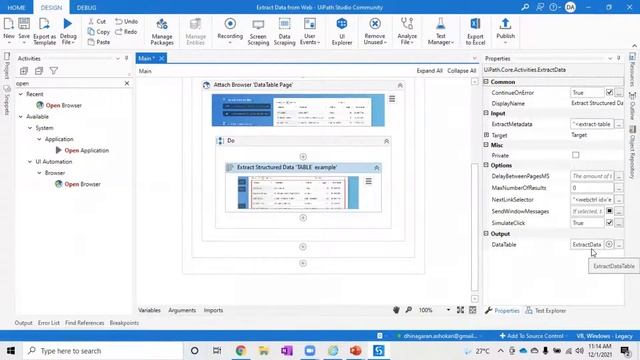Click ExtractMetadata value field
Viewport: 640px width, 360px height.
click(x=591, y=124)
